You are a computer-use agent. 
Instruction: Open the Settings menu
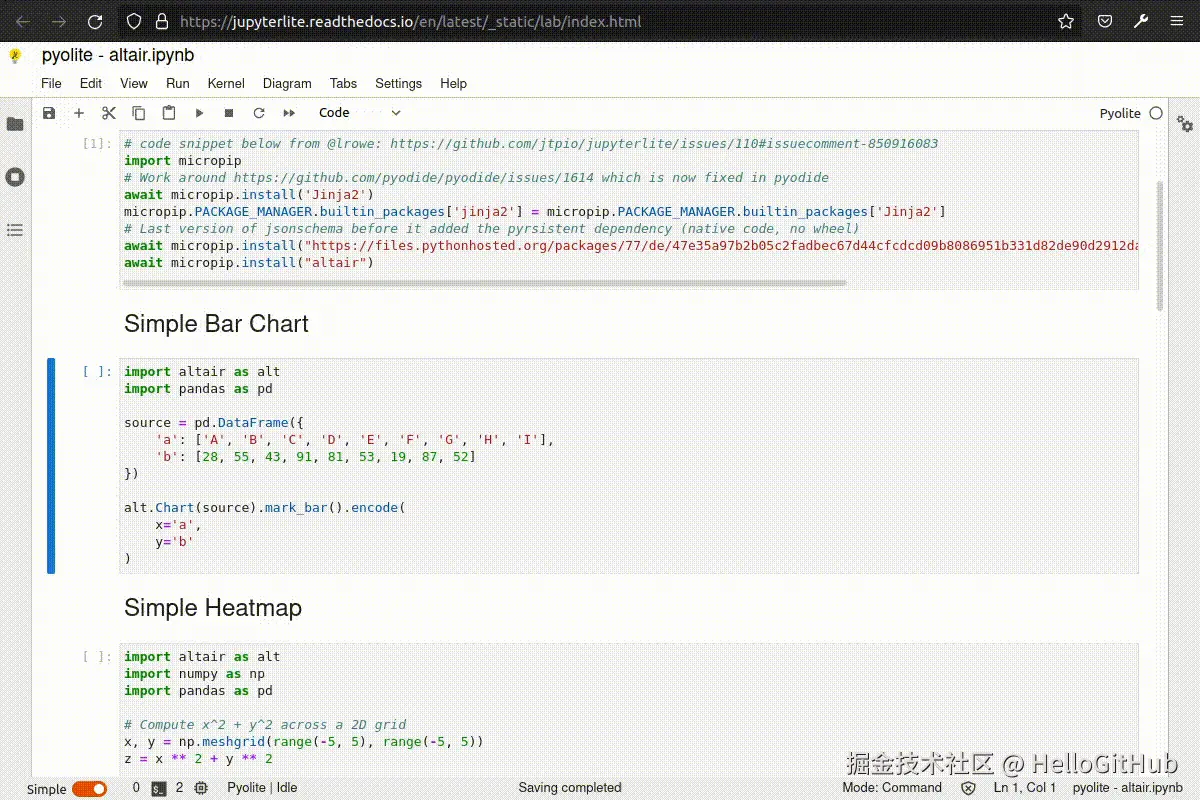point(398,84)
